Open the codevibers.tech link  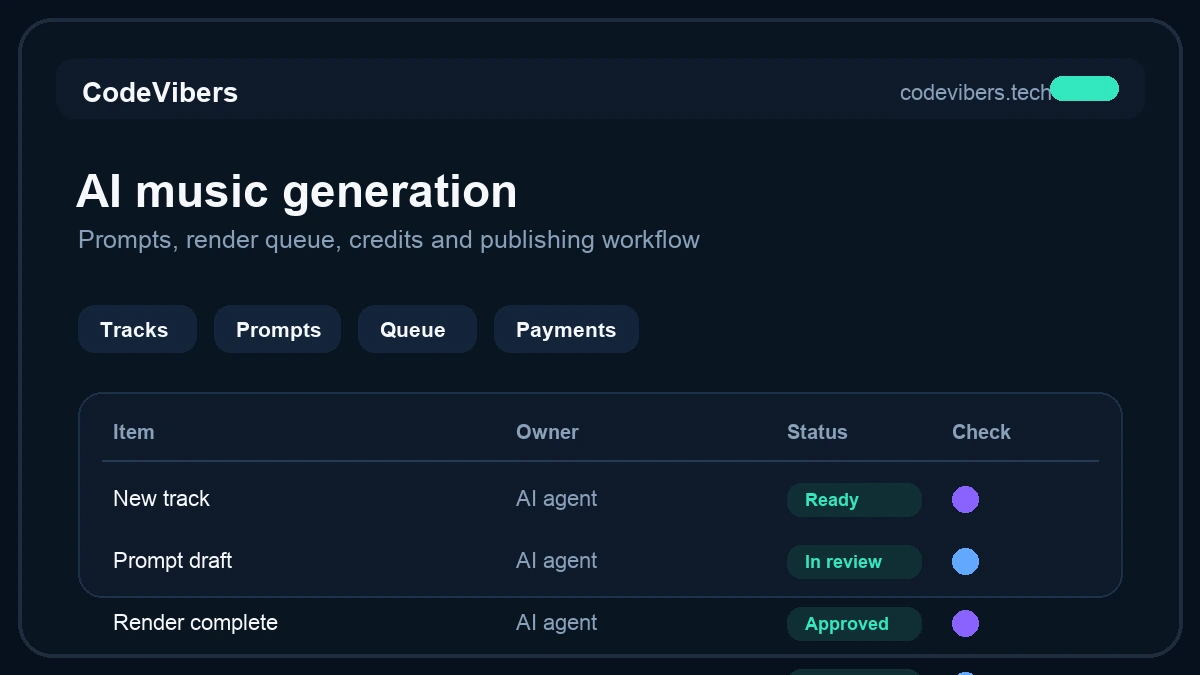tap(975, 92)
